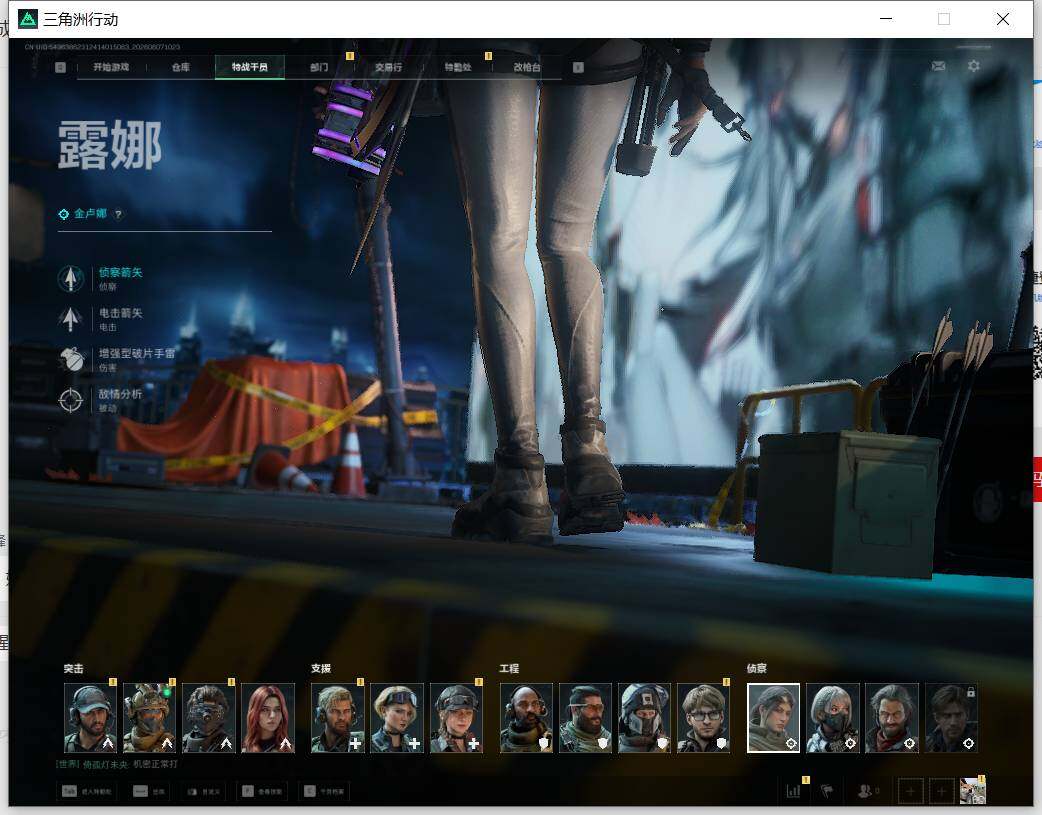Screen dimensions: 1042x815
Task: Switch to the 仓库 tab
Action: tap(180, 67)
